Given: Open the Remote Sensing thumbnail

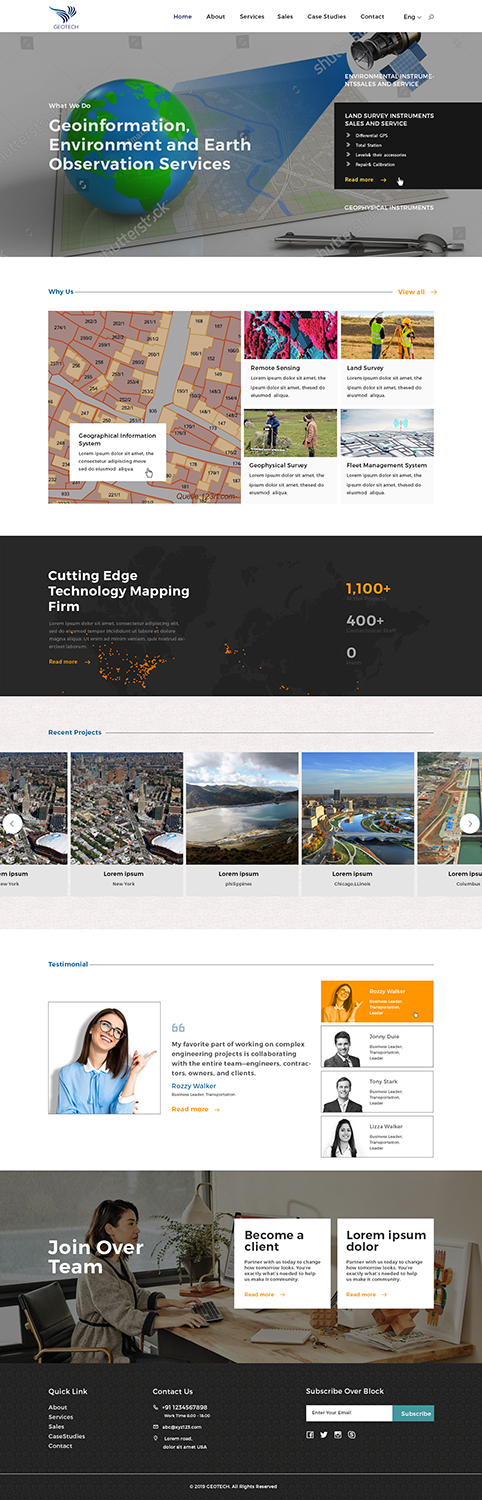Looking at the screenshot, I should coord(291,335).
